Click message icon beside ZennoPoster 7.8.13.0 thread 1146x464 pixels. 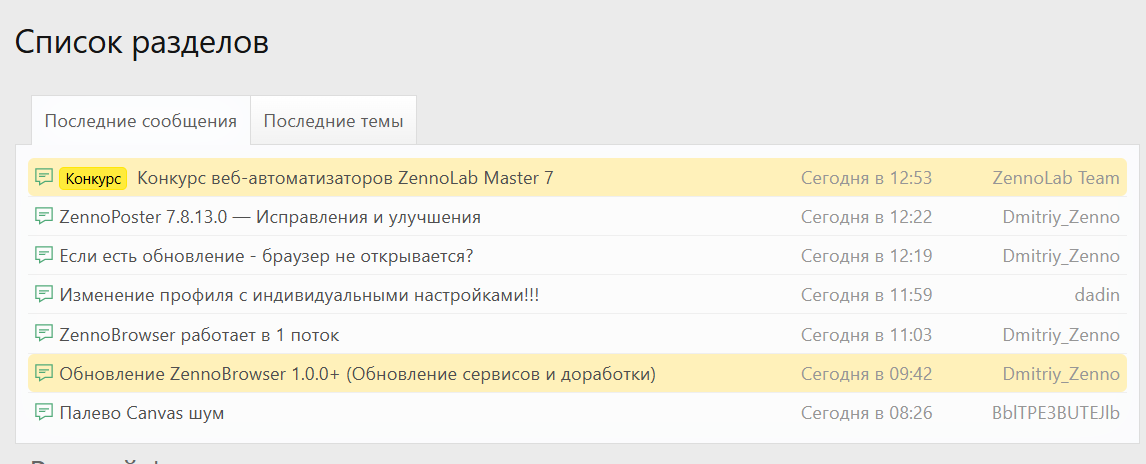pyautogui.click(x=44, y=217)
